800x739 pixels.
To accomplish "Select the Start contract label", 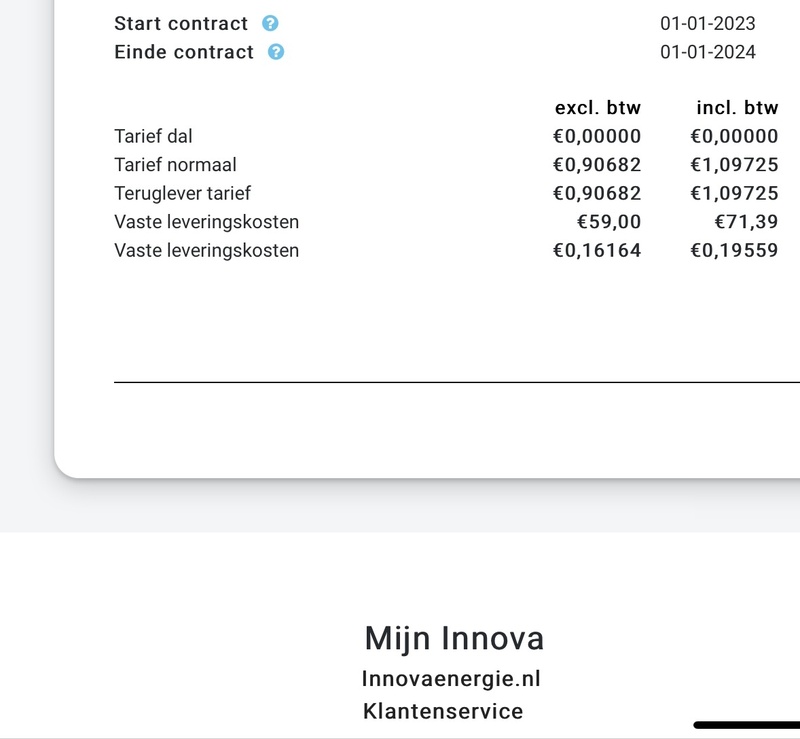I will click(181, 24).
